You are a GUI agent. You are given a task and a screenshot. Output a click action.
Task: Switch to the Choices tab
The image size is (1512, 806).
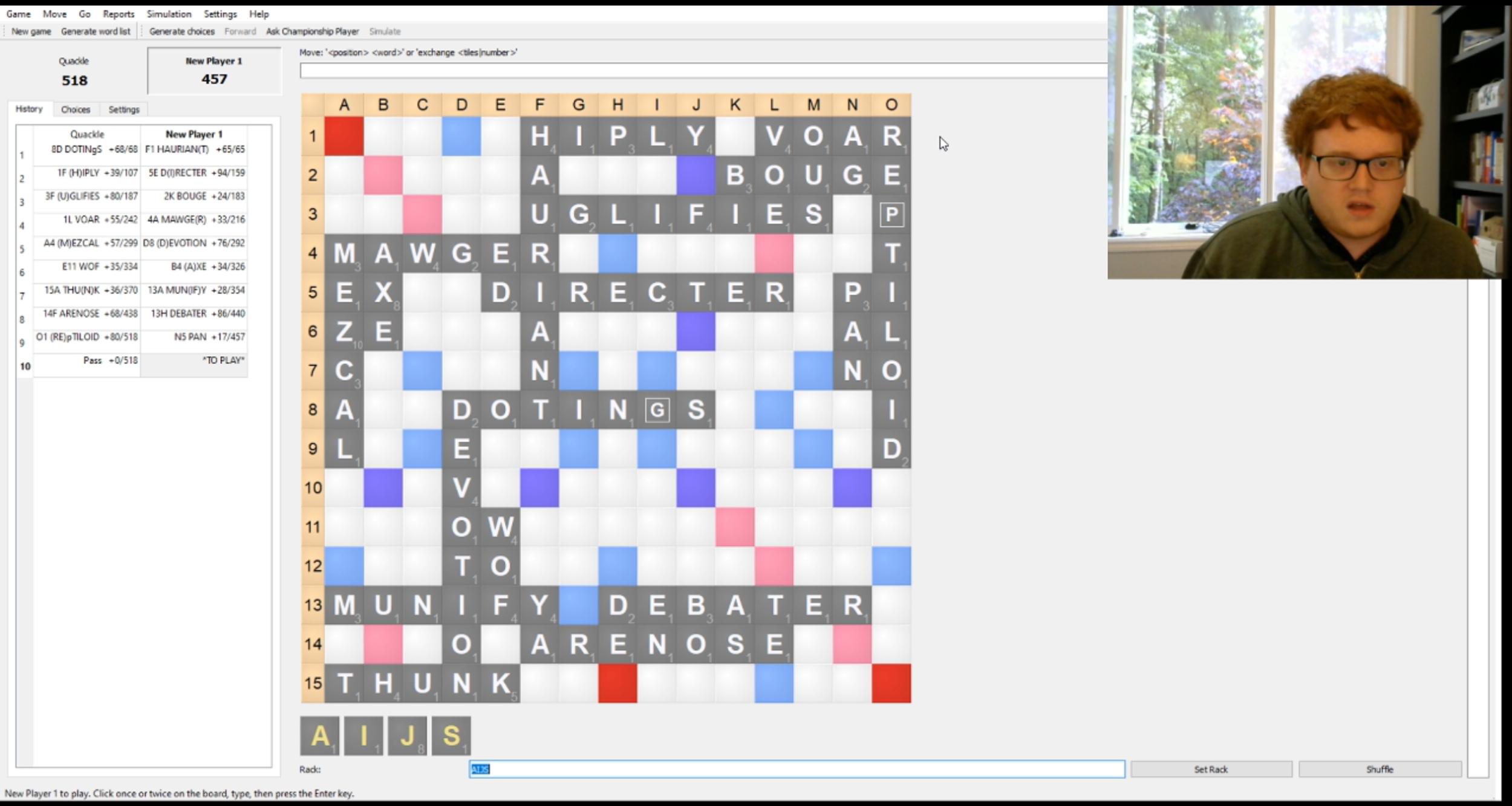76,109
